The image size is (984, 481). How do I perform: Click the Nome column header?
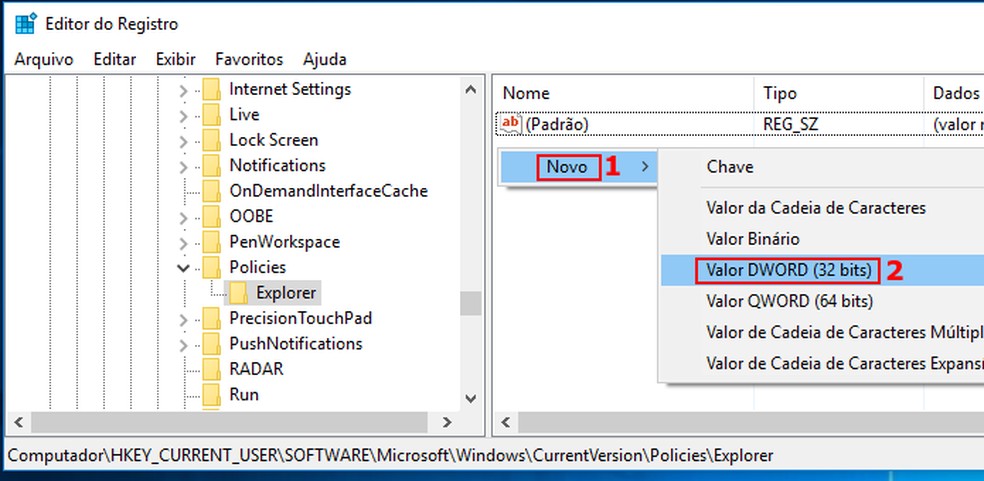(x=526, y=93)
